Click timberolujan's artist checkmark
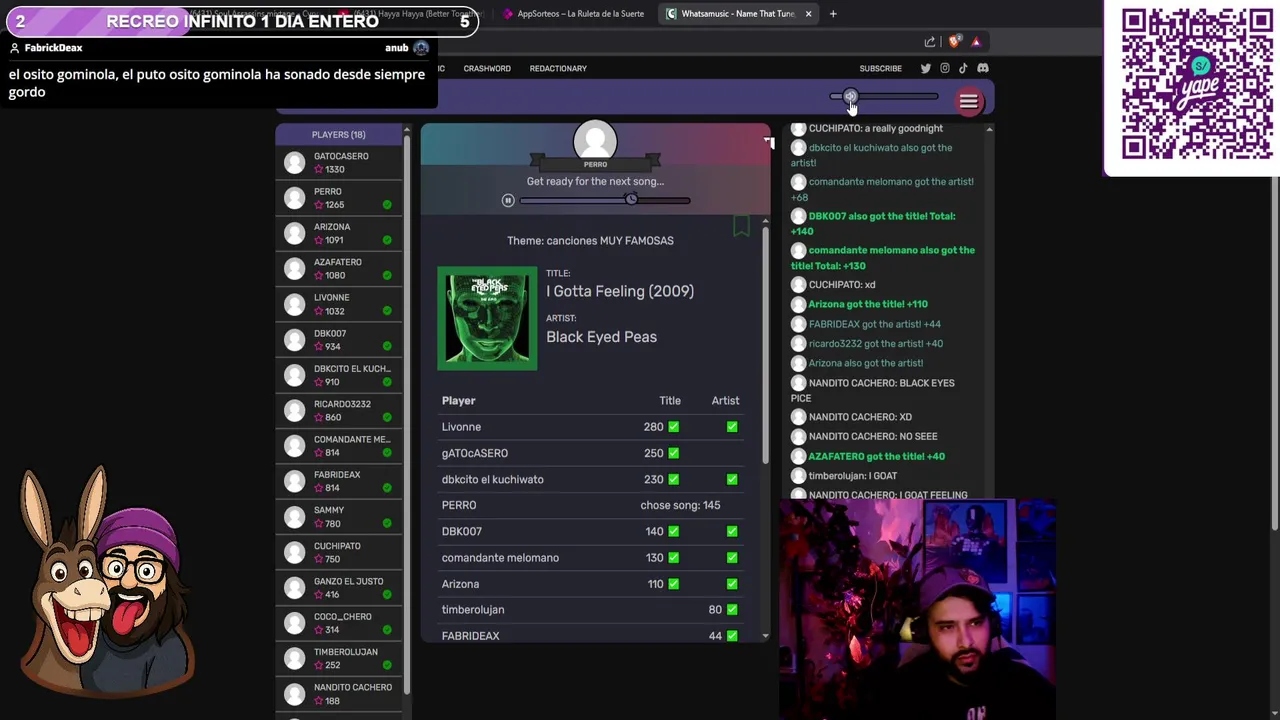 pyautogui.click(x=732, y=609)
